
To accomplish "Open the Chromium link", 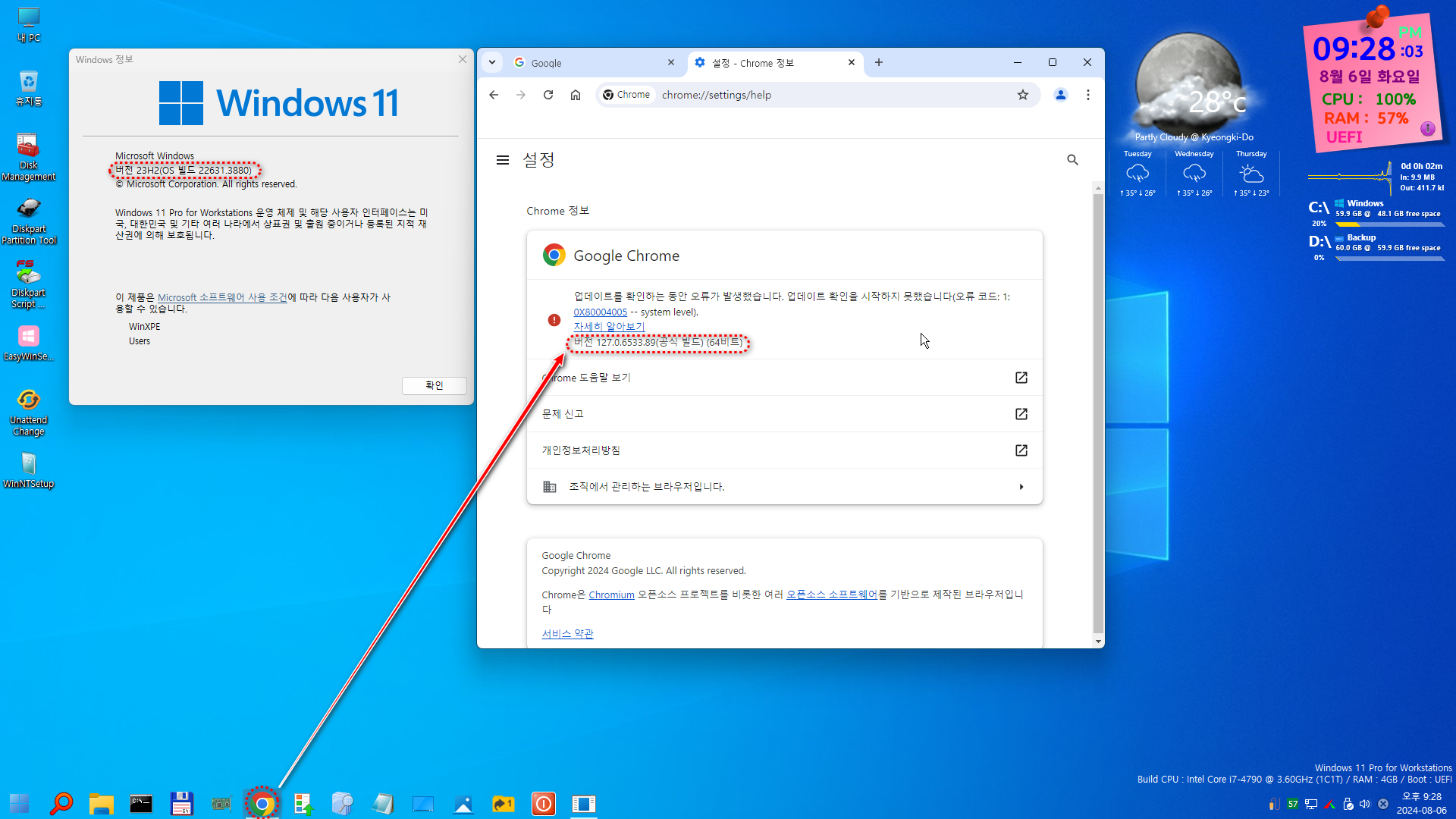I will click(611, 595).
